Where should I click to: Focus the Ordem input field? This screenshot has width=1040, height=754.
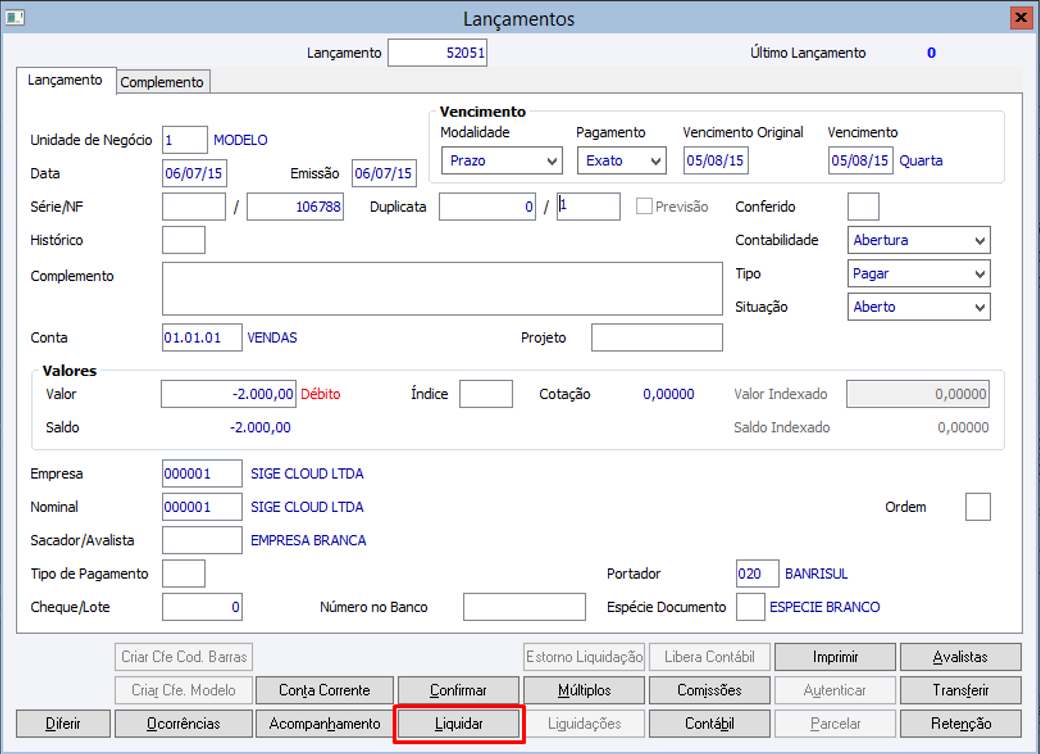pyautogui.click(x=978, y=507)
